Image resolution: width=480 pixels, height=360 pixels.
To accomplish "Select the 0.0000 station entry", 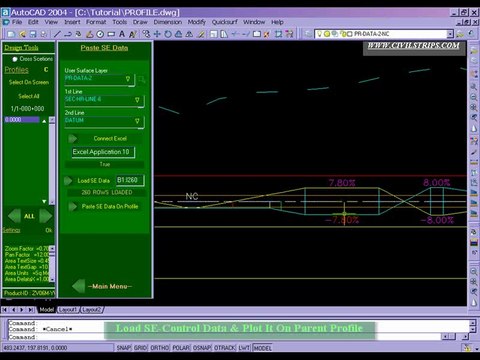I will [22, 120].
